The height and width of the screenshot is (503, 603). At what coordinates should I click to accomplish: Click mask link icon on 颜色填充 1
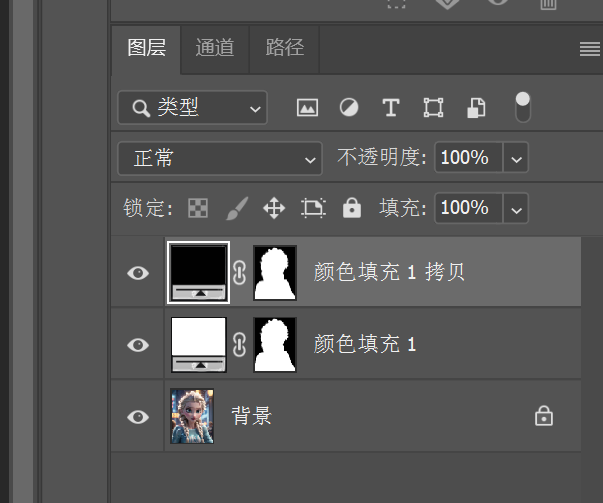click(239, 345)
